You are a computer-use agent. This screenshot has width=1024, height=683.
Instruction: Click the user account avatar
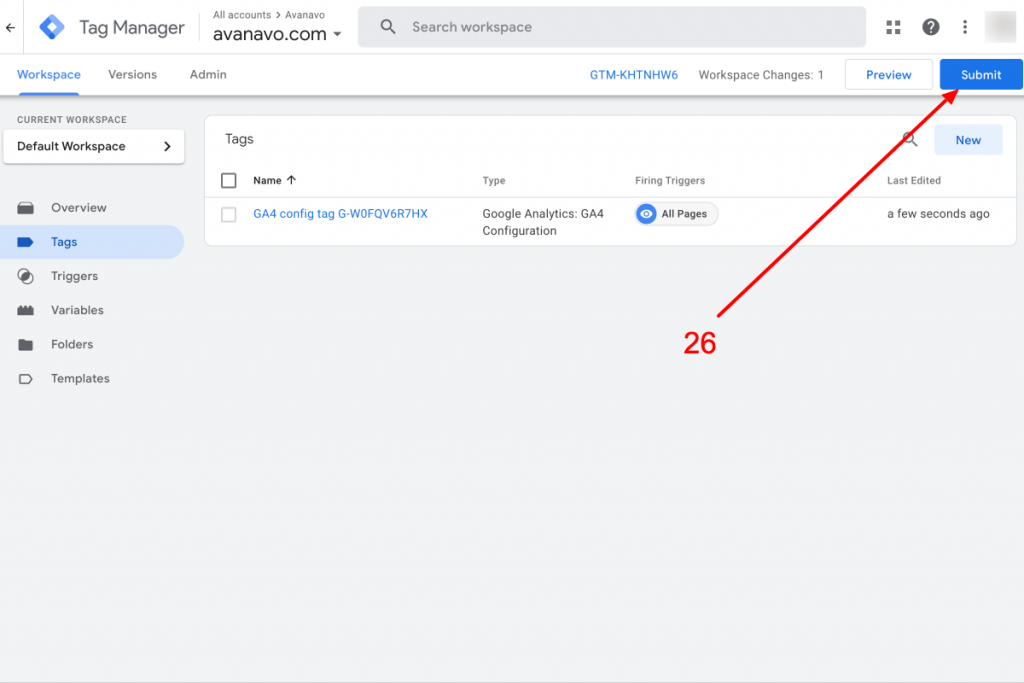1000,27
